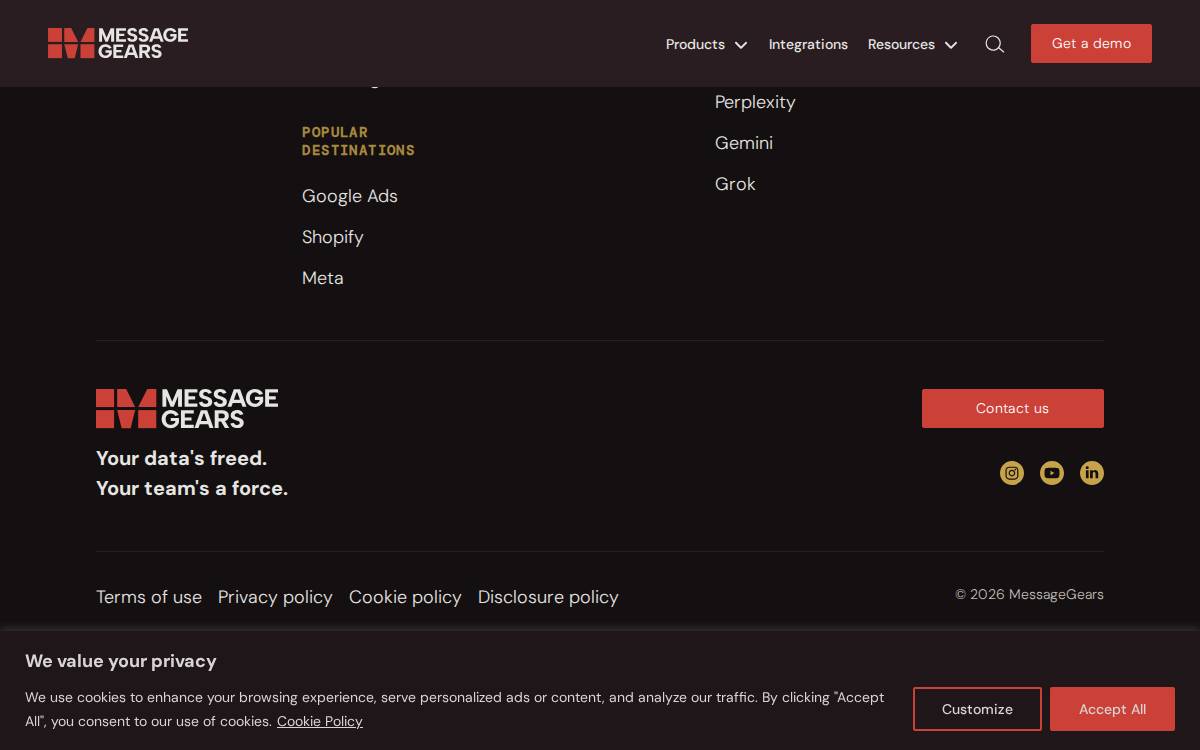Click the Popular Destinations heading

coord(358,141)
